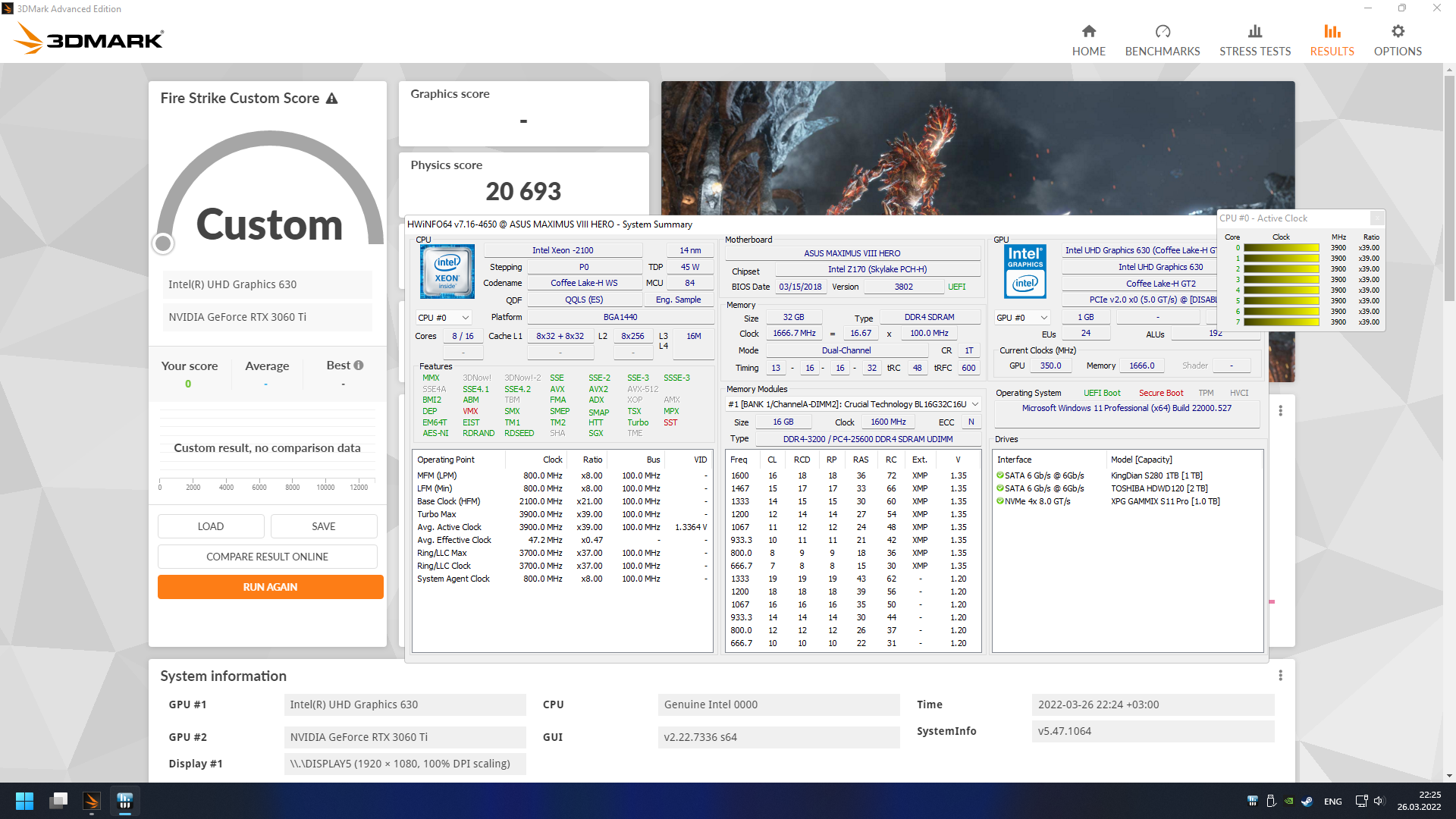Viewport: 1456px width, 819px height.
Task: Click warning triangle beside Fire Strike Custom Score
Action: 331,99
